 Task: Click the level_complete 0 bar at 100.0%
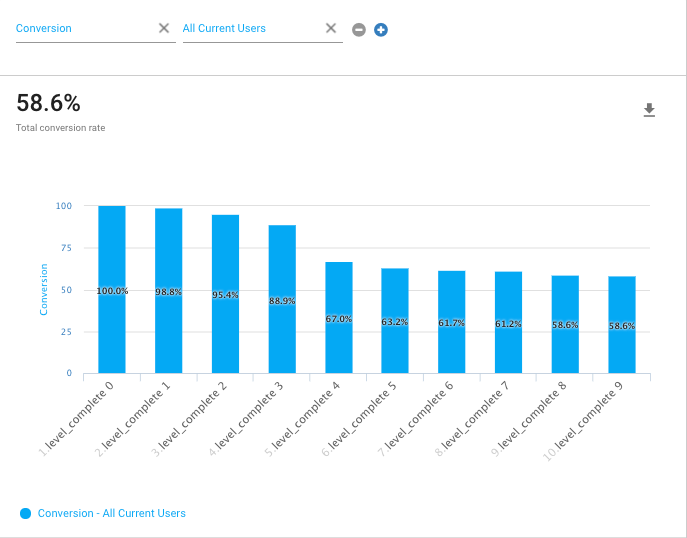[112, 290]
